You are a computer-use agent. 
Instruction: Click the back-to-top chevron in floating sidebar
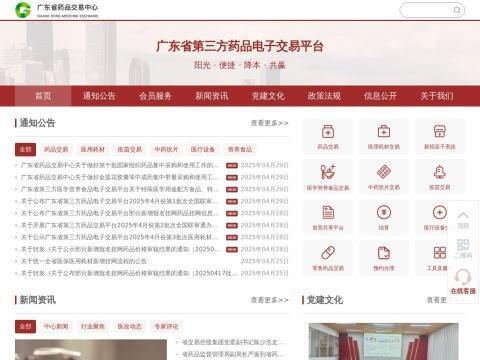coord(463,215)
